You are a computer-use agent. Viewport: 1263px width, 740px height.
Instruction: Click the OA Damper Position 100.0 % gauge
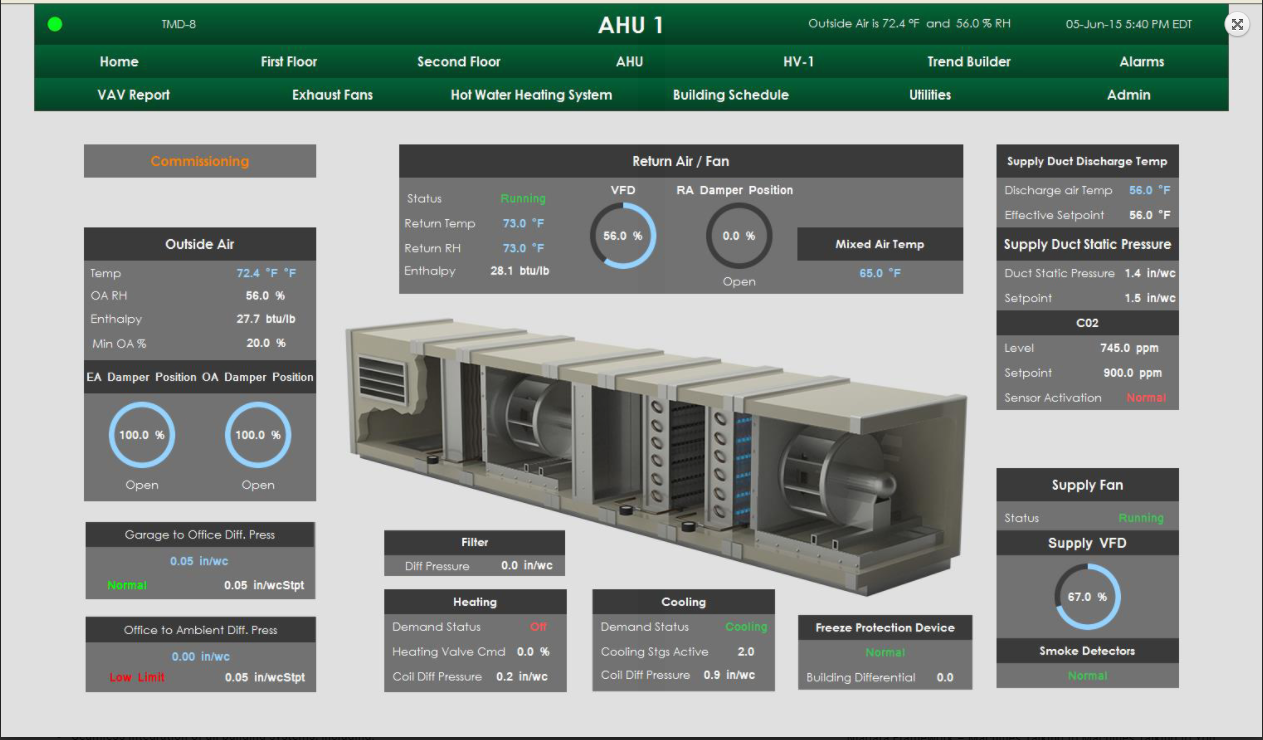[x=258, y=435]
